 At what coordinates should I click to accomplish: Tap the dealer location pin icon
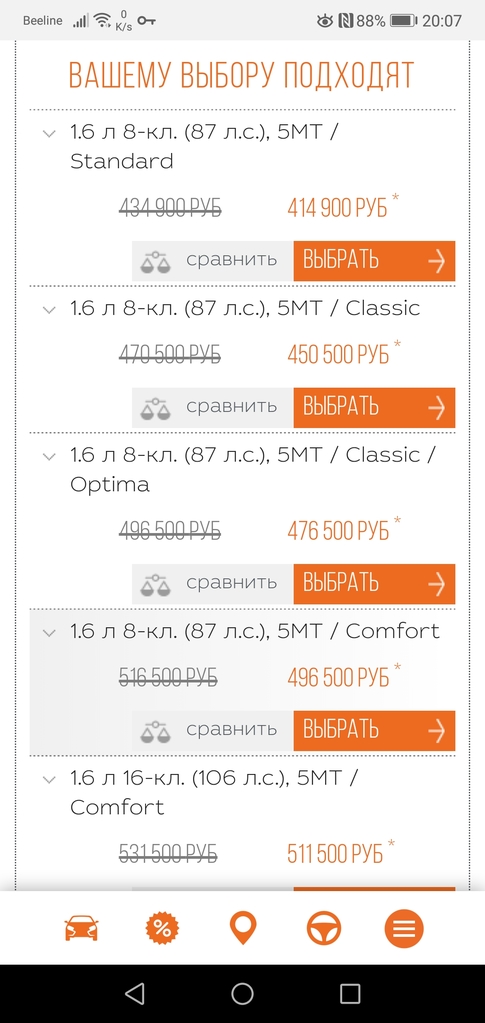click(242, 928)
